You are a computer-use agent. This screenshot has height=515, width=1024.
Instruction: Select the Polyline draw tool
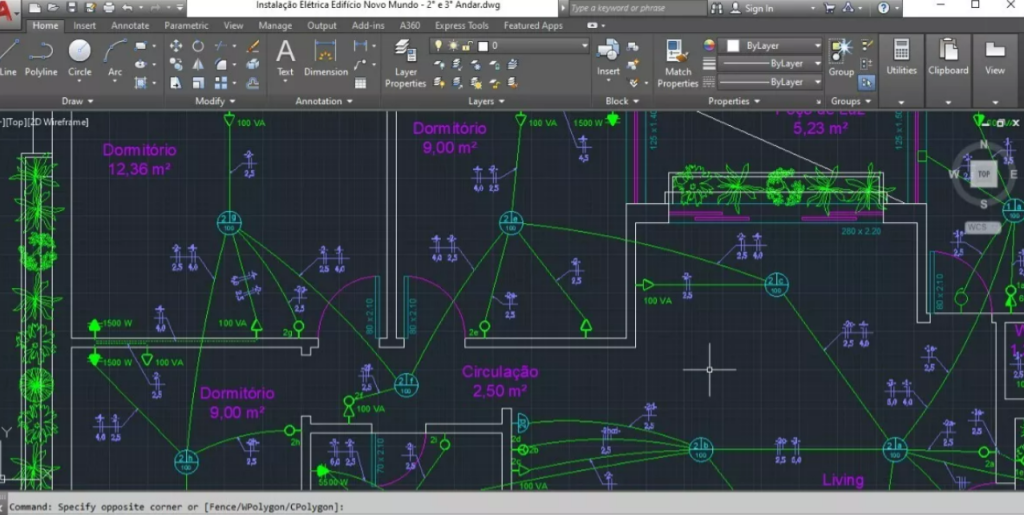[x=41, y=58]
